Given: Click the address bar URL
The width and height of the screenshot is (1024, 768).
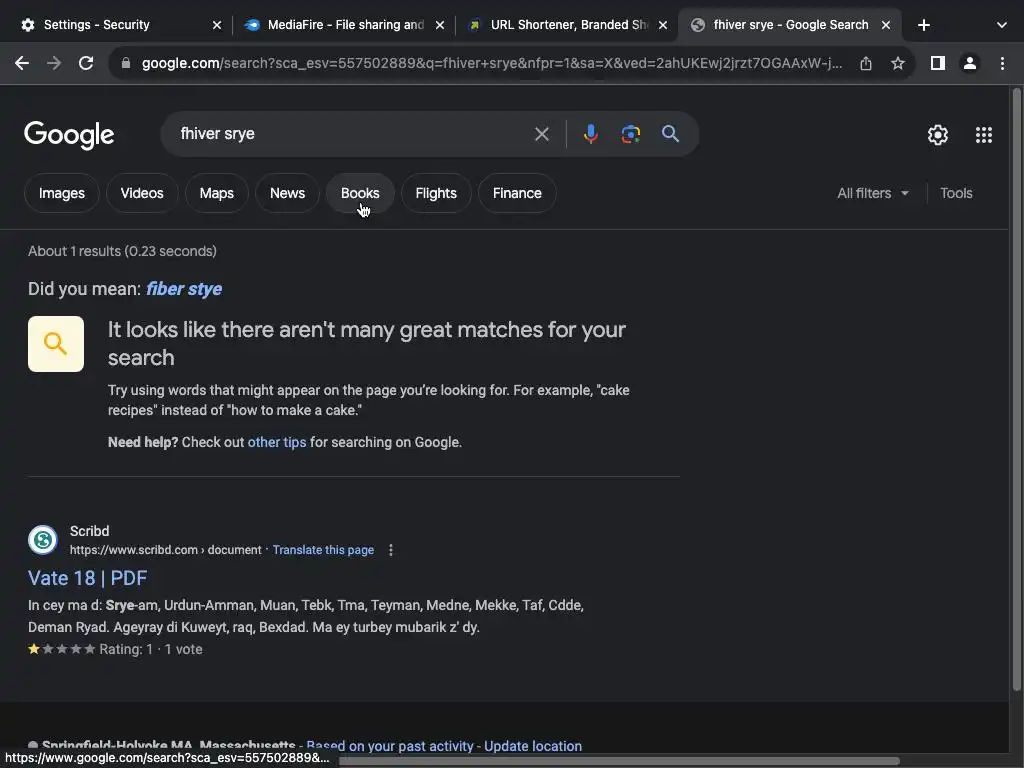Looking at the screenshot, I should click(x=491, y=63).
